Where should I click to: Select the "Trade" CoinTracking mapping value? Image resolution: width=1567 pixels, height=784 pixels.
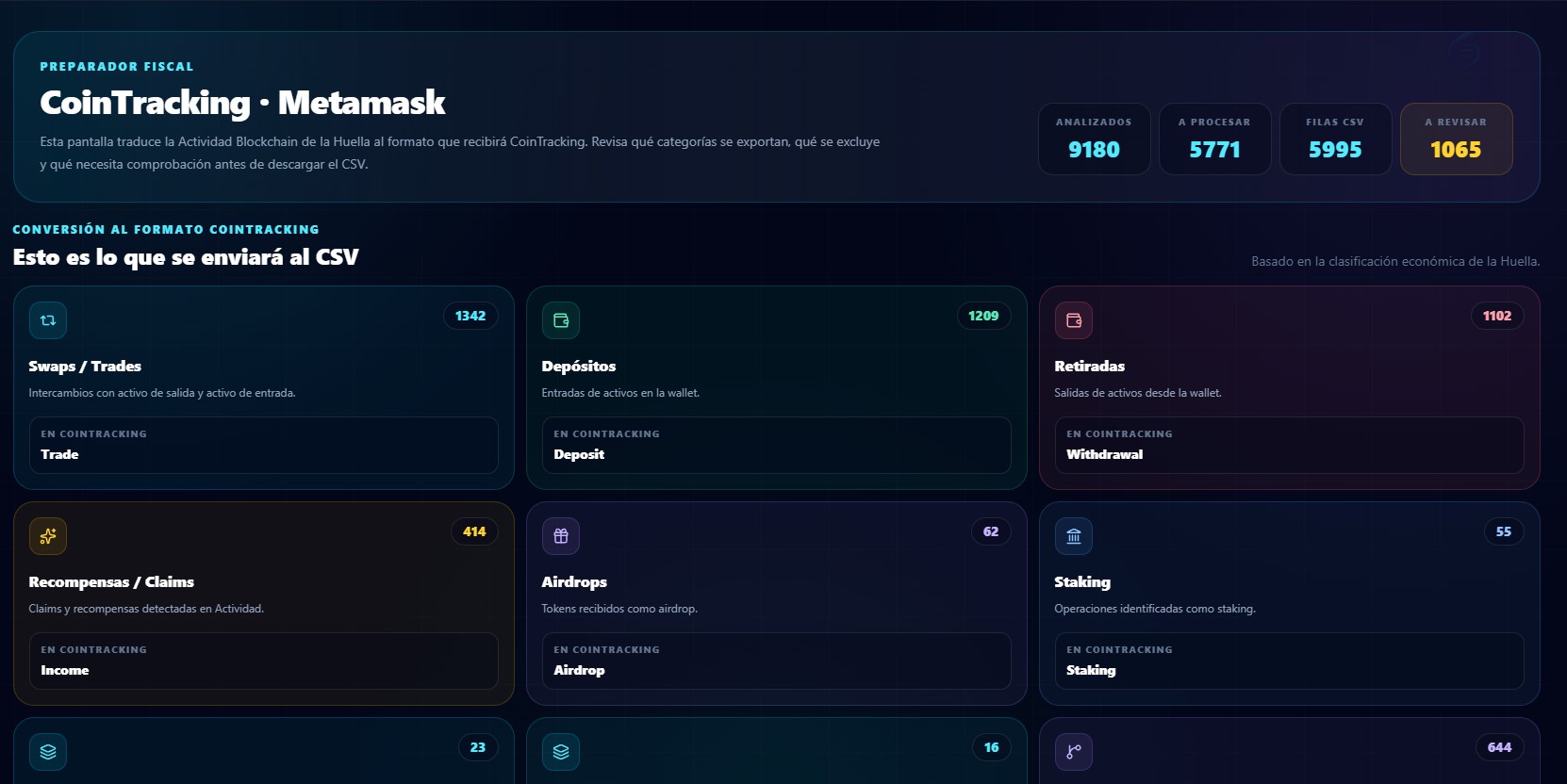(x=59, y=454)
